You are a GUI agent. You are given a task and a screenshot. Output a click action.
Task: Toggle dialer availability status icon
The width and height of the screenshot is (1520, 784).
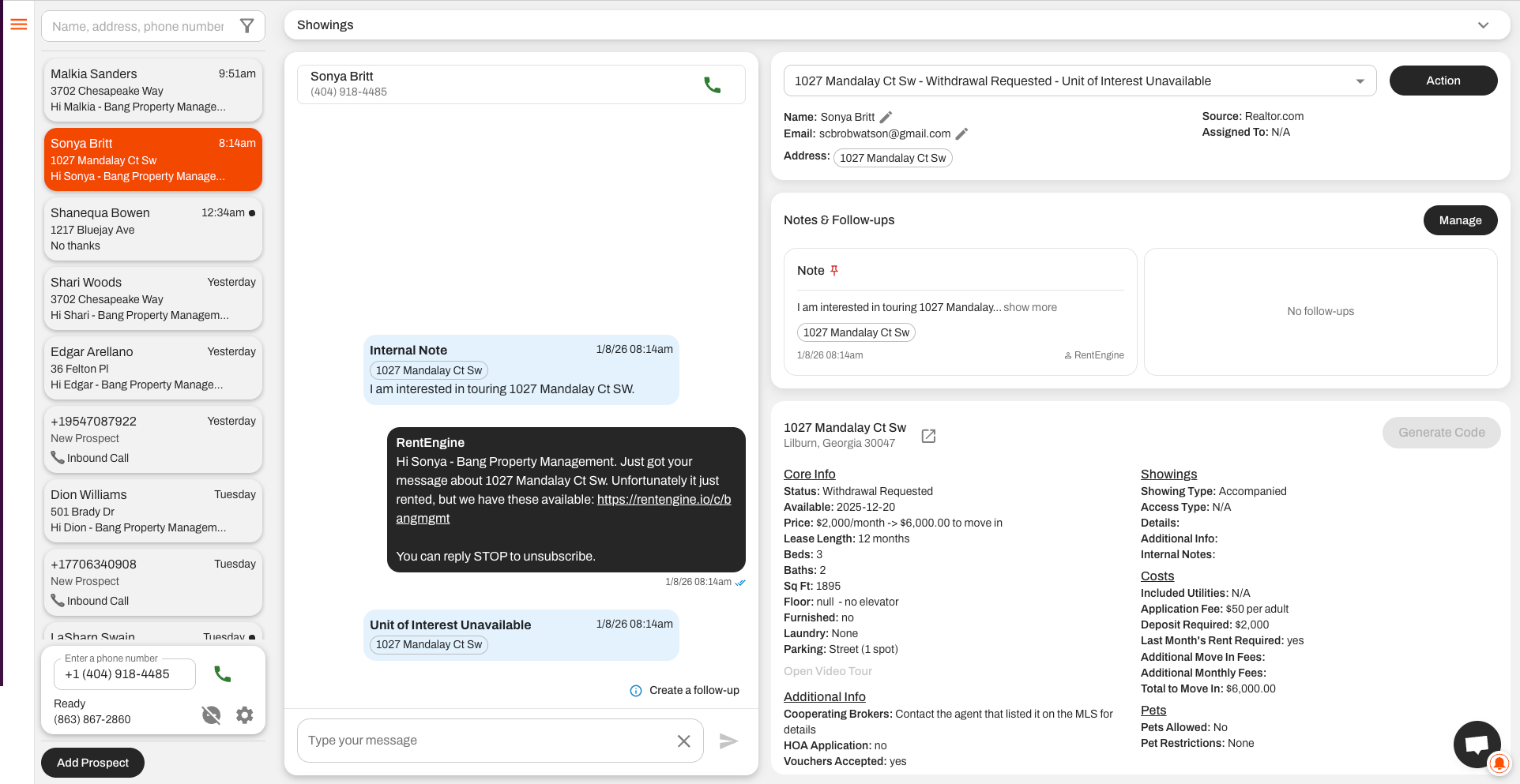tap(211, 715)
